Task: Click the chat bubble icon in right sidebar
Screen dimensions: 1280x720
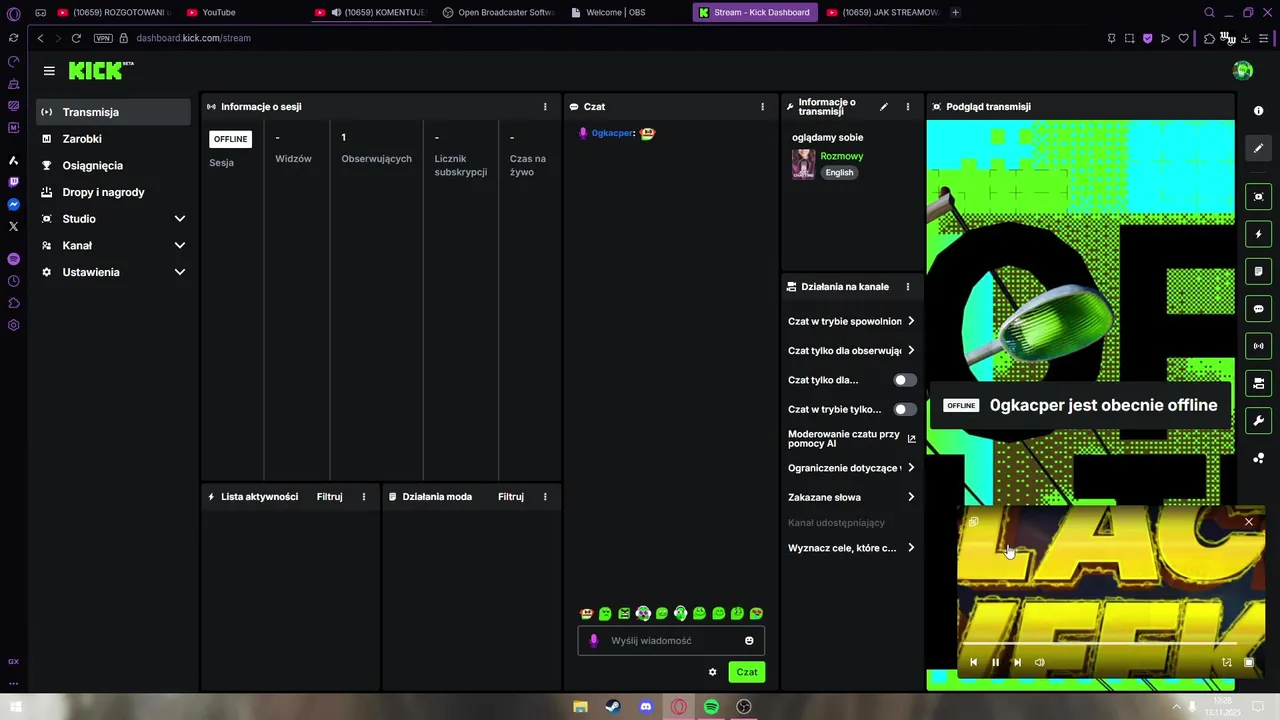Action: [x=1259, y=309]
